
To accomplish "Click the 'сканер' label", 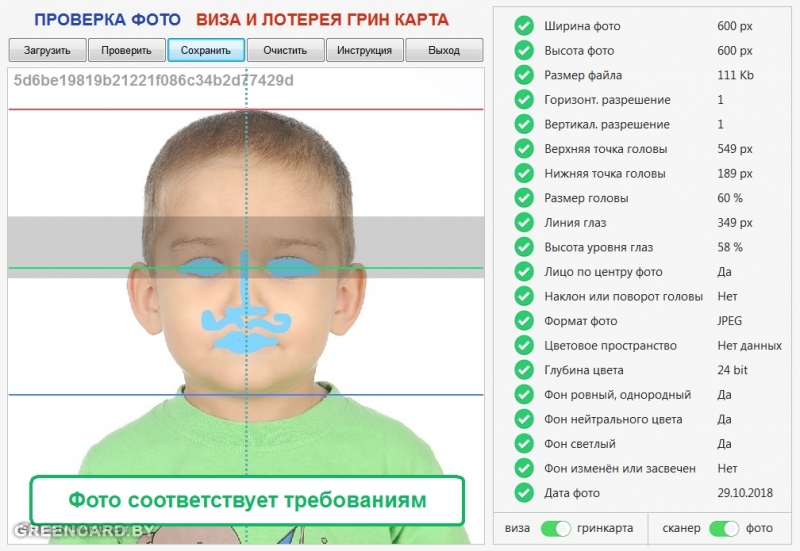I will coord(681,529).
